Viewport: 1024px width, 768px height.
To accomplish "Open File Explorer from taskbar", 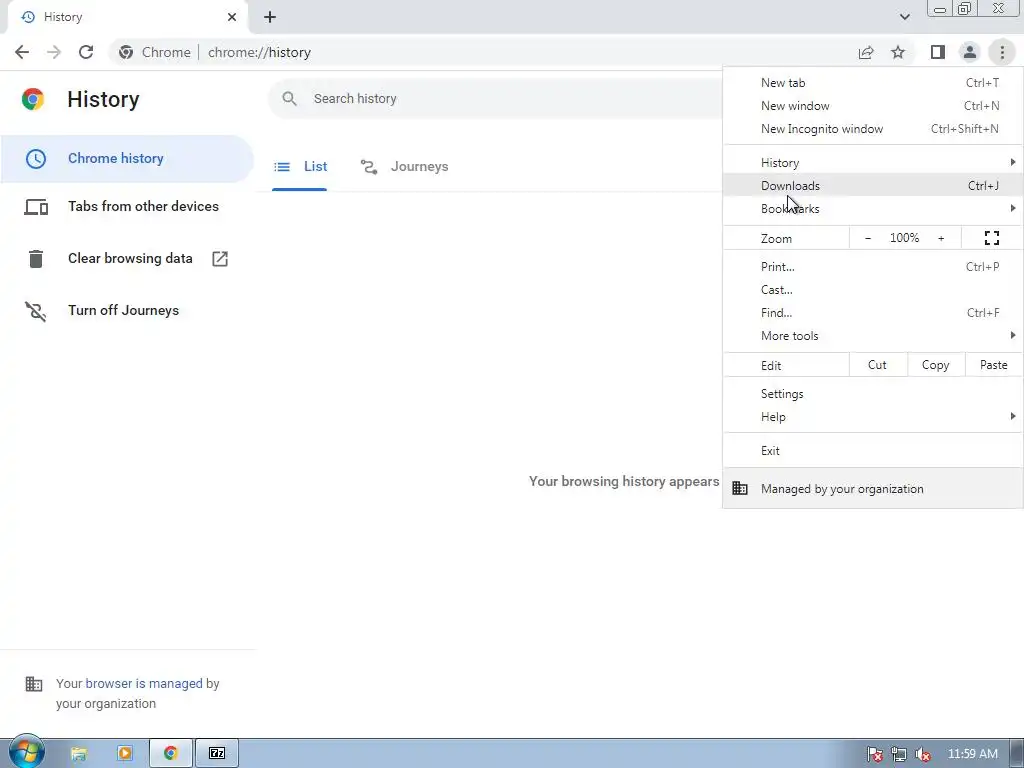I will (x=78, y=754).
